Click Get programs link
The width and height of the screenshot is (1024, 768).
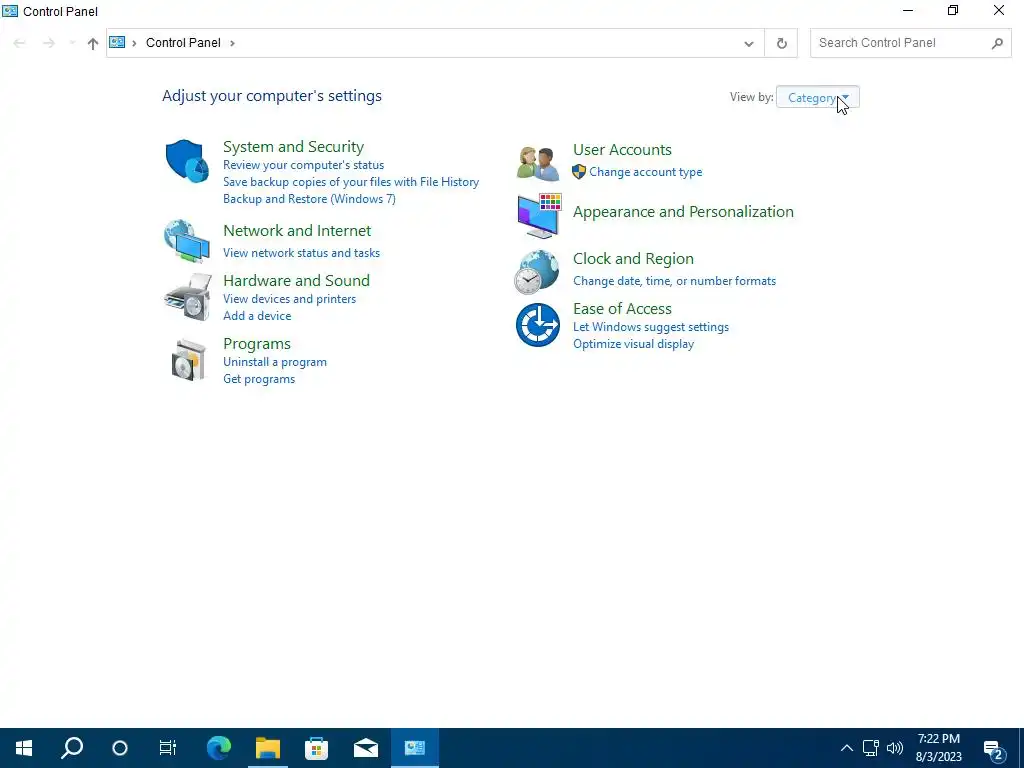[259, 379]
